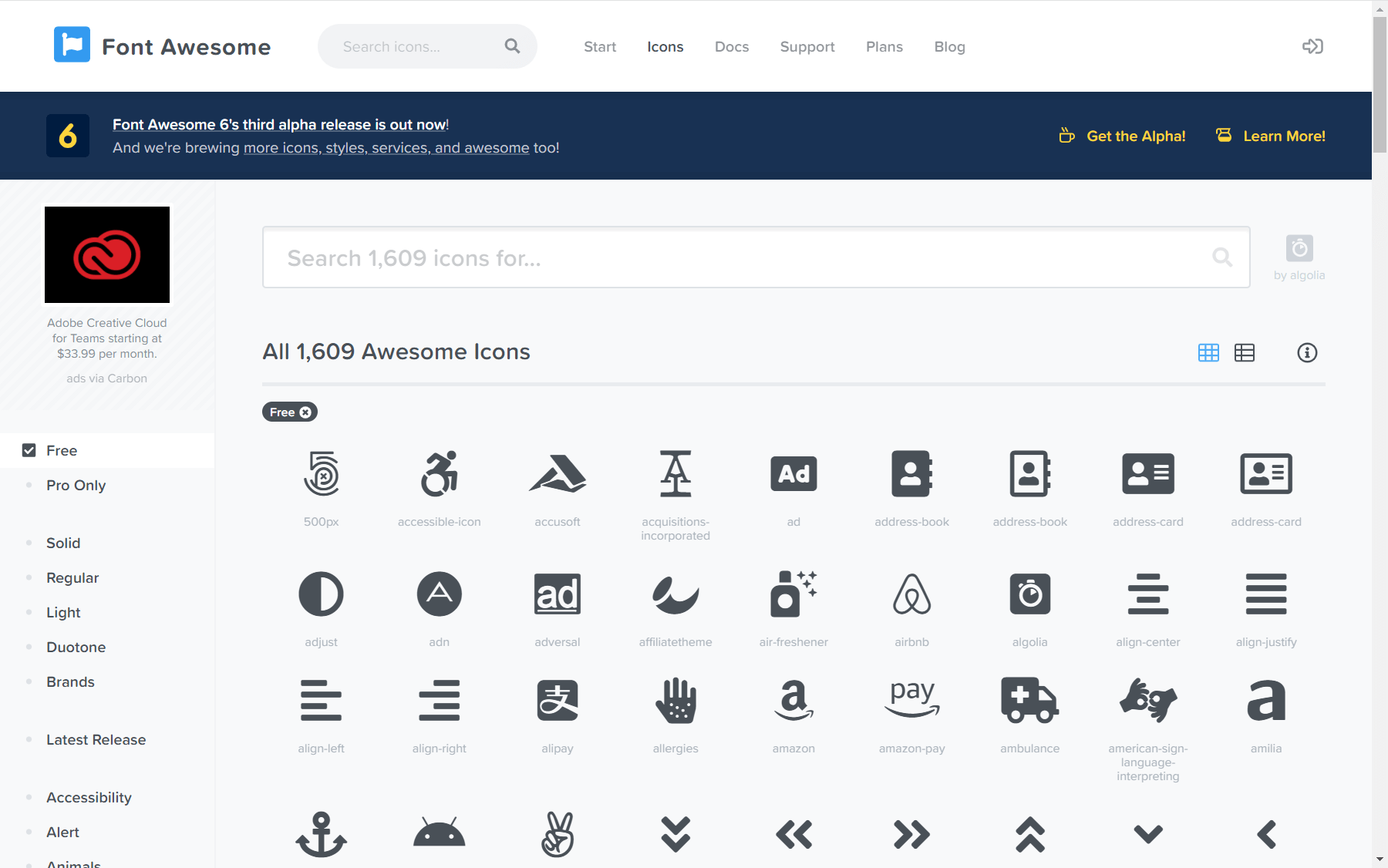Click the sign-in icon at top right

[x=1312, y=46]
